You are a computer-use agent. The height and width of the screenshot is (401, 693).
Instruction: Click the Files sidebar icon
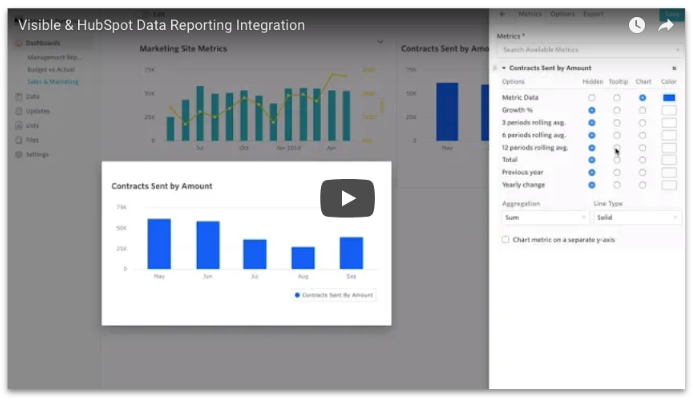pyautogui.click(x=19, y=140)
